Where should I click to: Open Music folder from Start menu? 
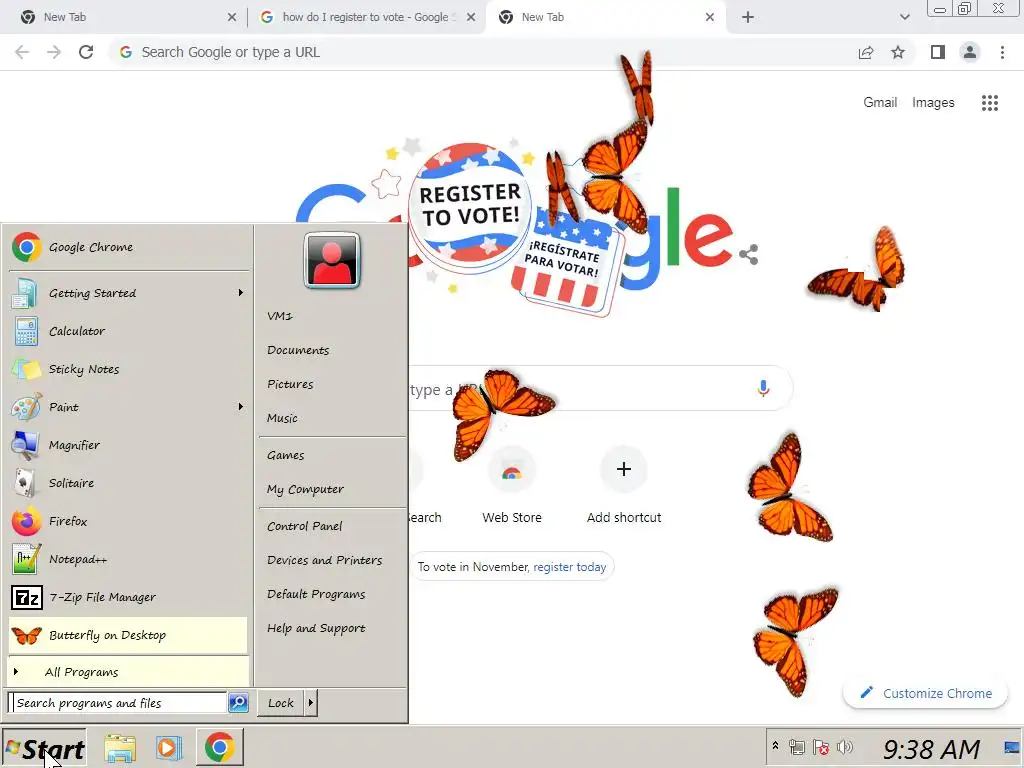(x=282, y=418)
